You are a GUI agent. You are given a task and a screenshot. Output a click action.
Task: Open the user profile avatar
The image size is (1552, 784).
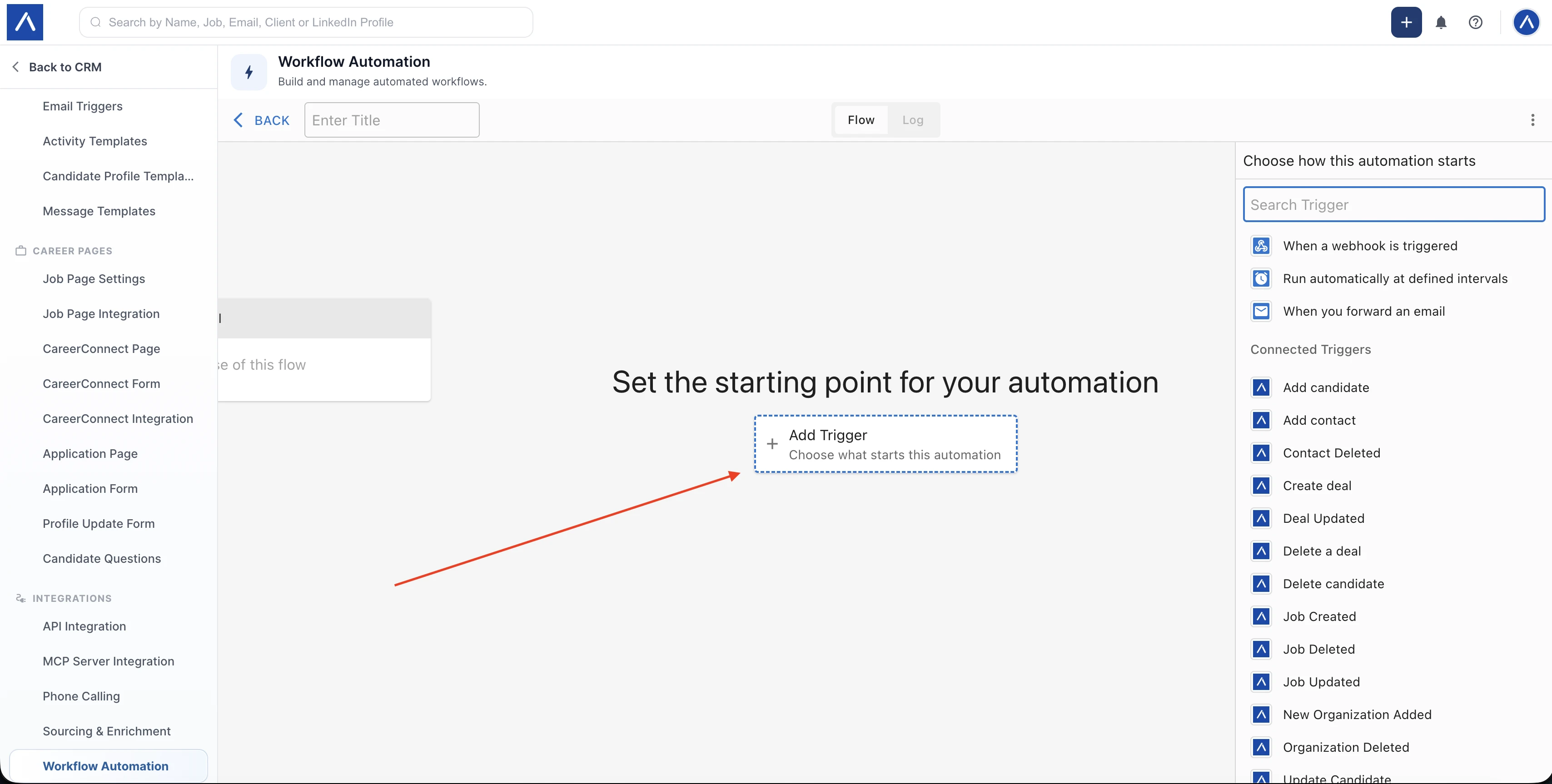1526,22
